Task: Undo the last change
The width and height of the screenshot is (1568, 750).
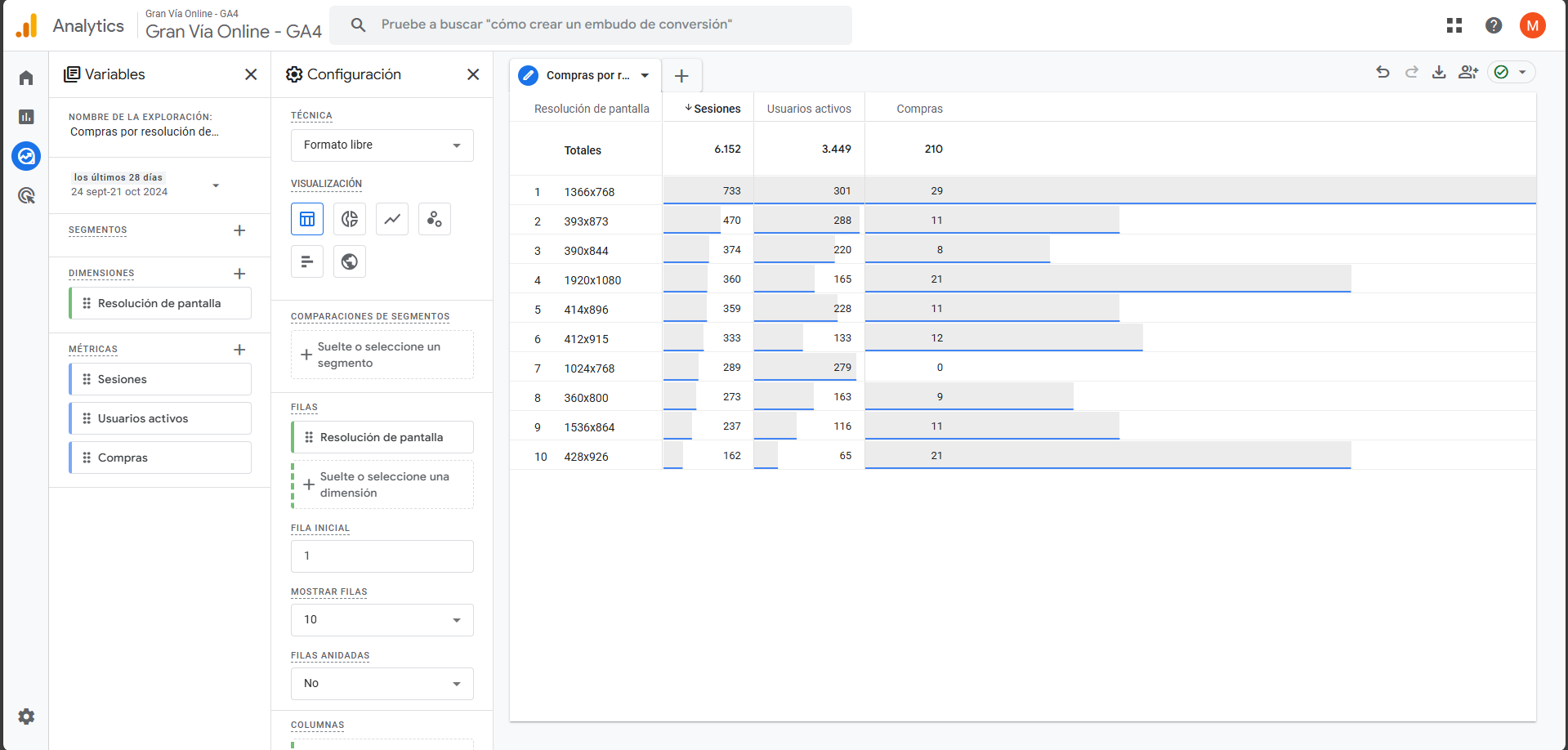Action: coord(1383,73)
